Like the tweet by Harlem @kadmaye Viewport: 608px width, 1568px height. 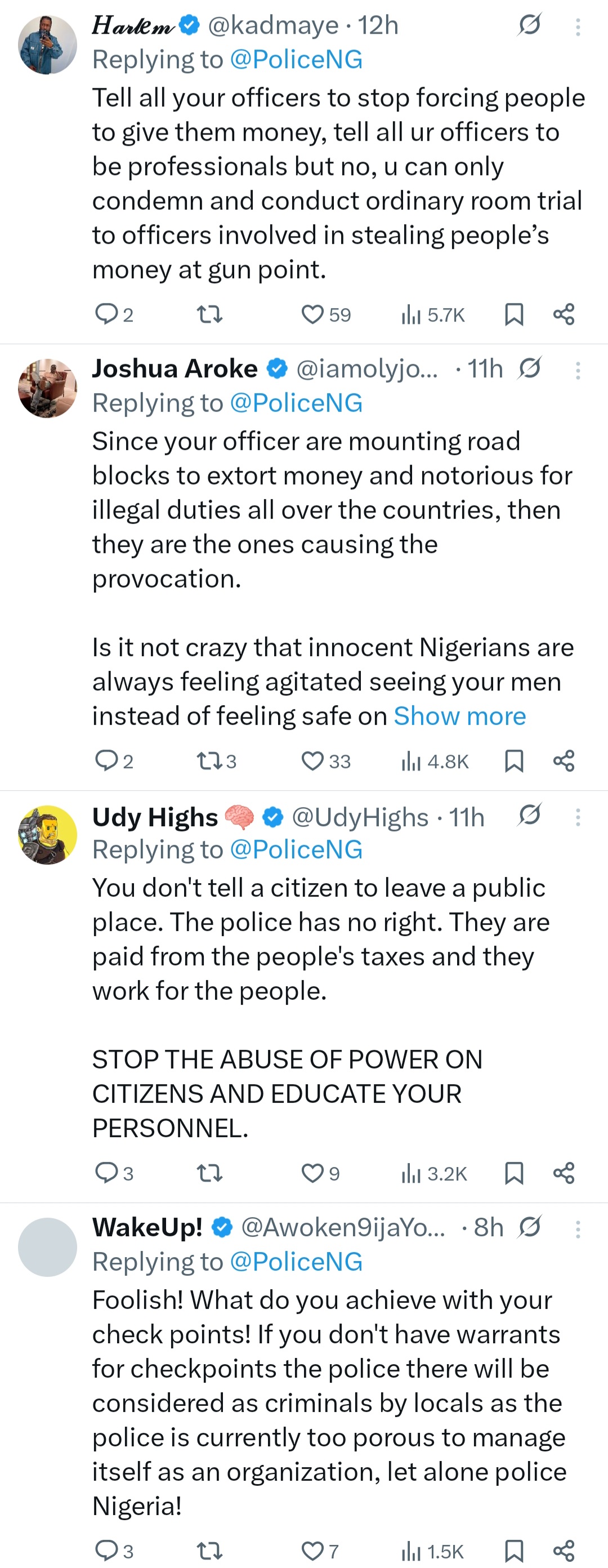(x=313, y=315)
